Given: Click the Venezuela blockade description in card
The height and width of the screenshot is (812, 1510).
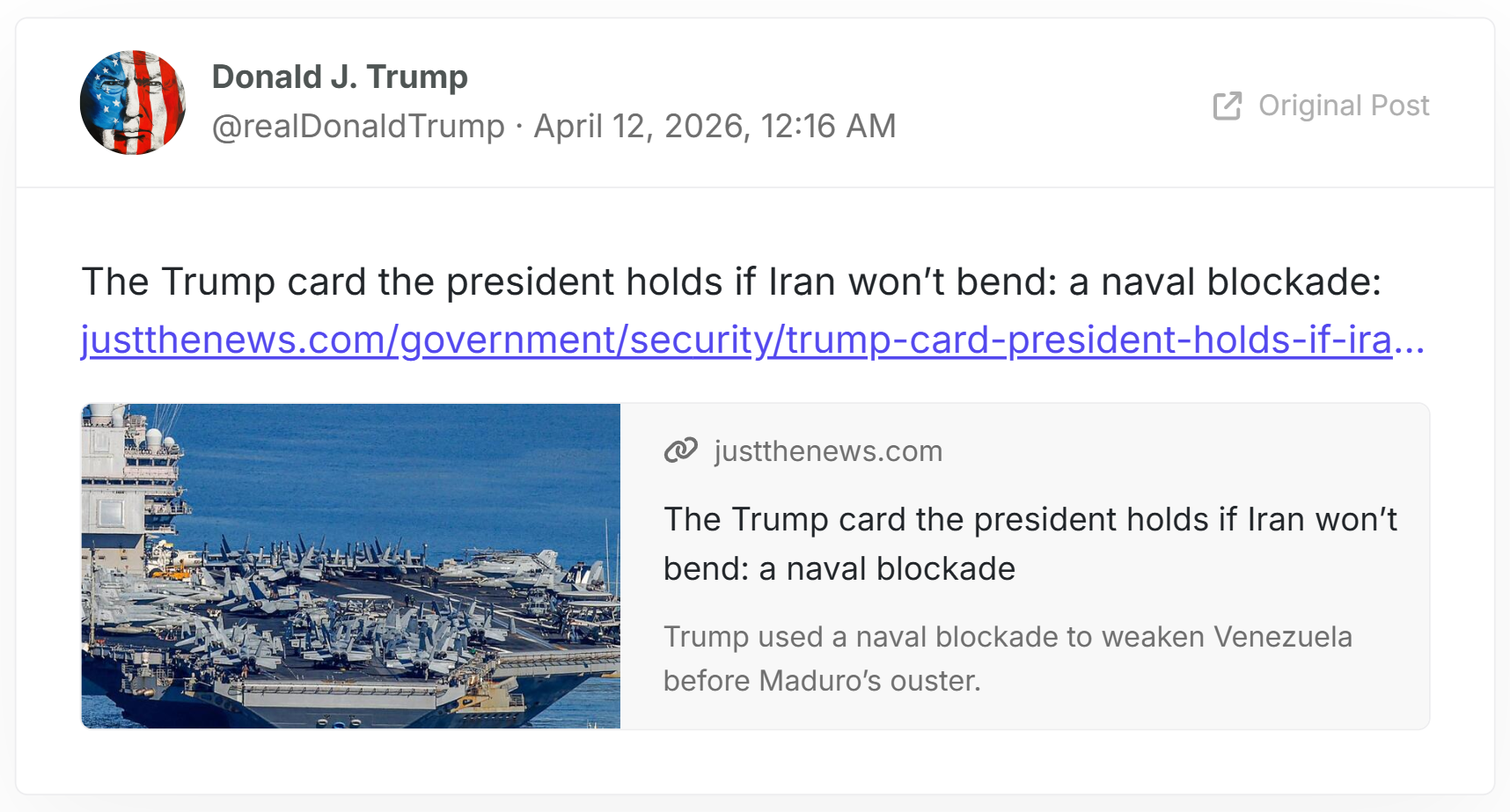Looking at the screenshot, I should [1007, 658].
